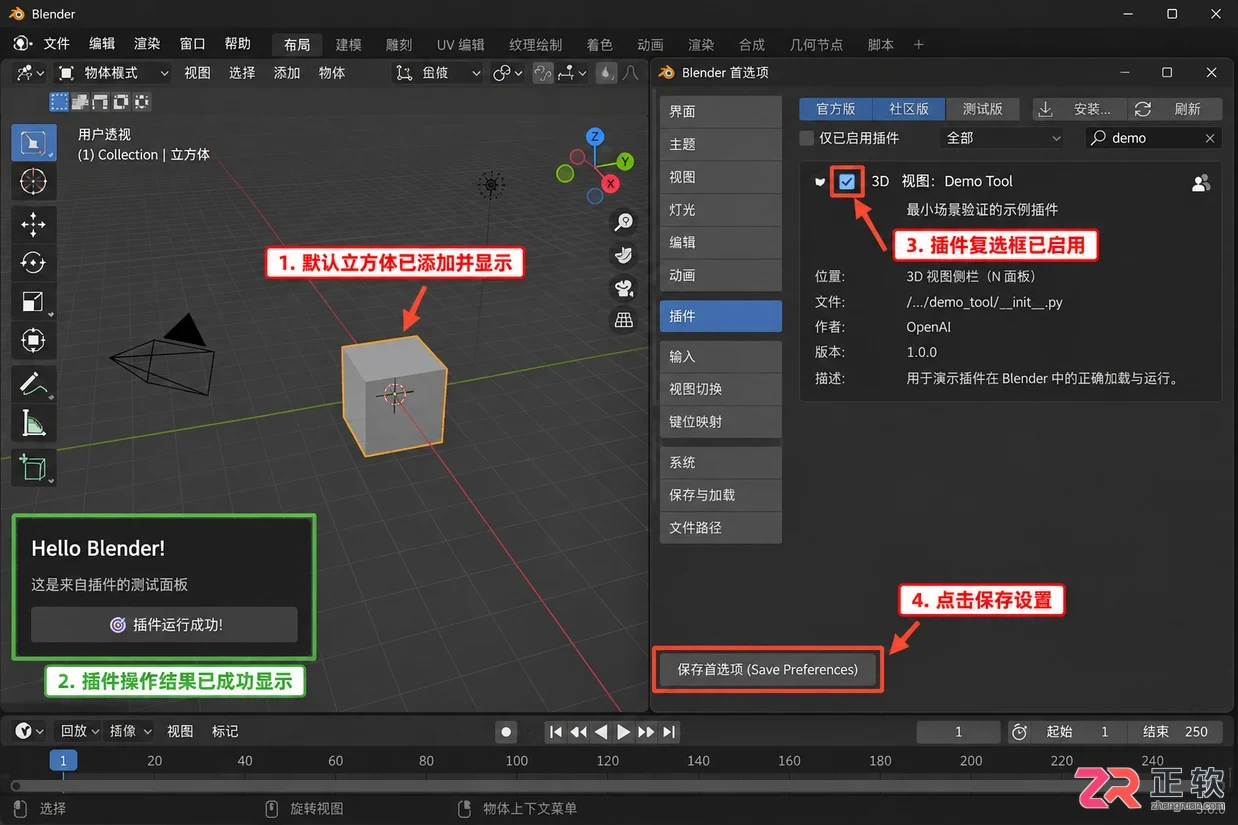Choose the Add Cube tool
Screen dimensions: 1238x825
33,467
